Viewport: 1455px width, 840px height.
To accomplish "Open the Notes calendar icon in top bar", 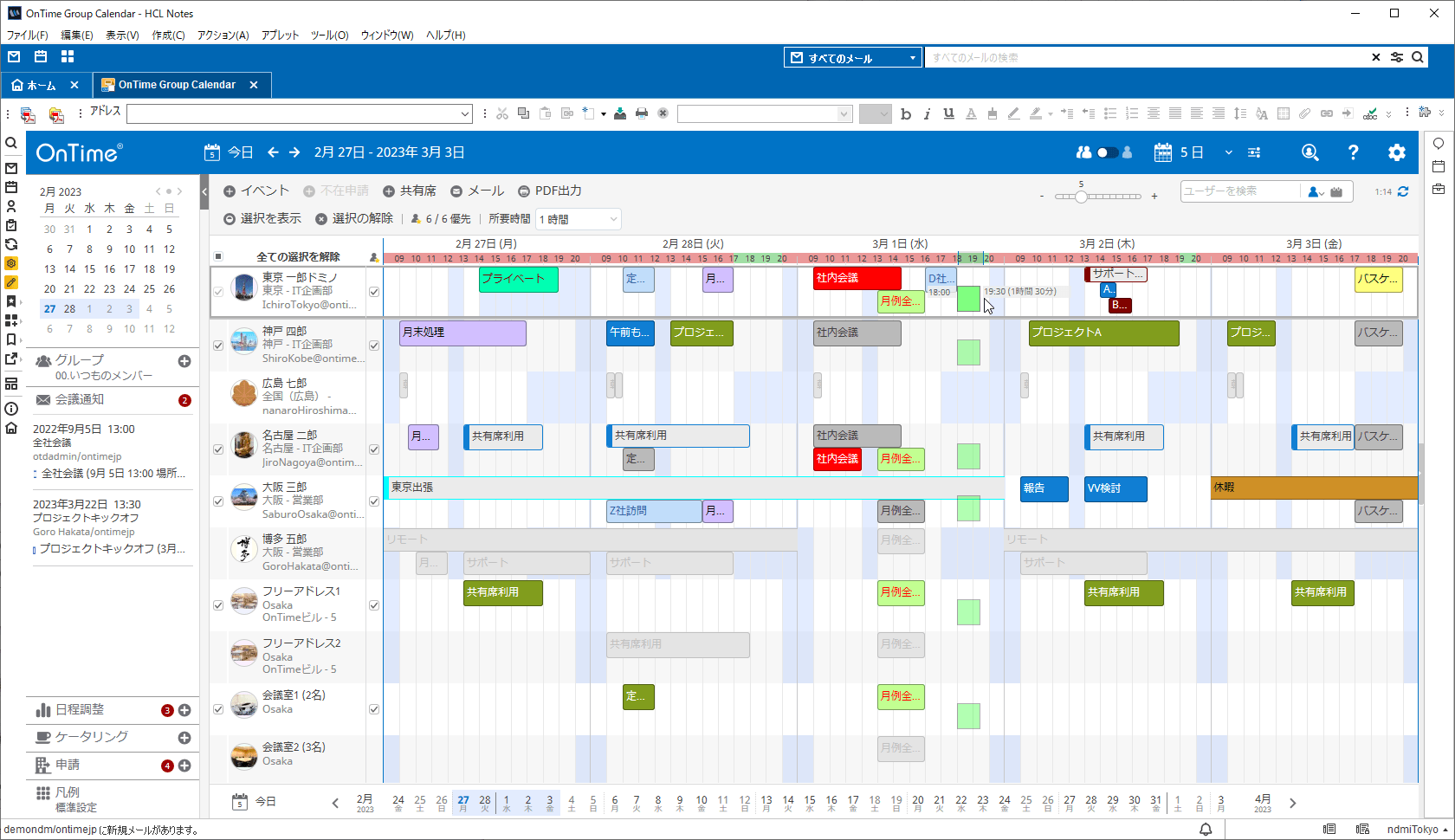I will coord(41,56).
